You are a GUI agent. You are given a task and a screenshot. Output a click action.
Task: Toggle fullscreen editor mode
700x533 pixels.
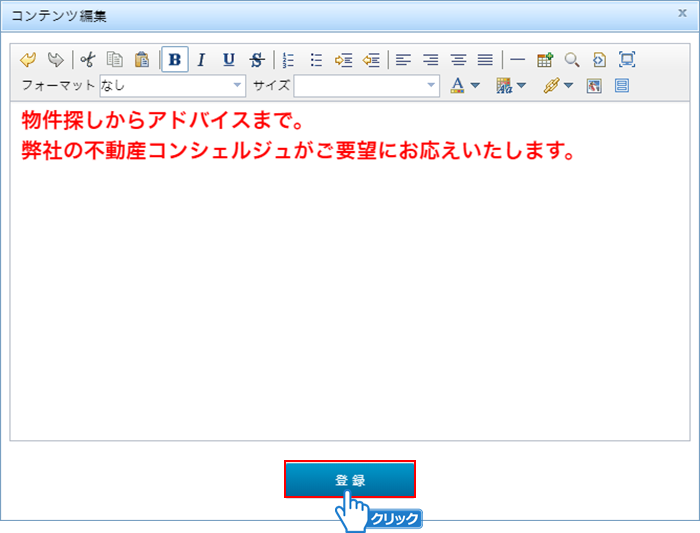coord(627,60)
